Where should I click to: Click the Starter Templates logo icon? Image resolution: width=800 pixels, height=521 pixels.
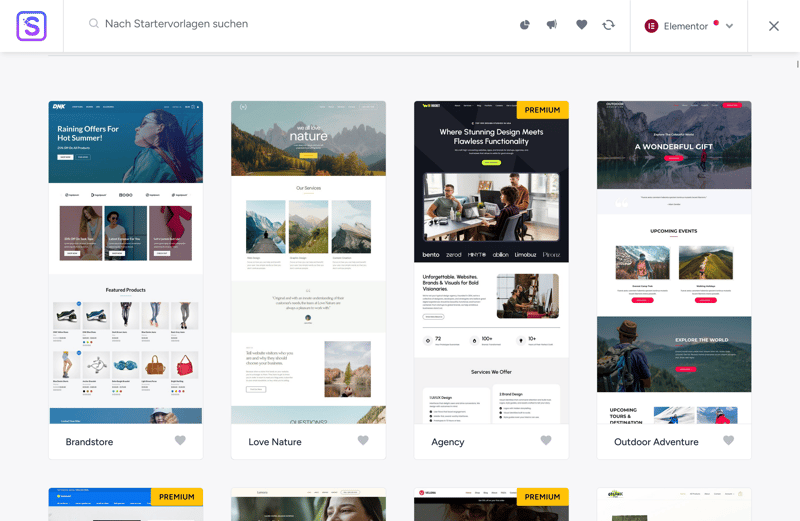tap(32, 26)
